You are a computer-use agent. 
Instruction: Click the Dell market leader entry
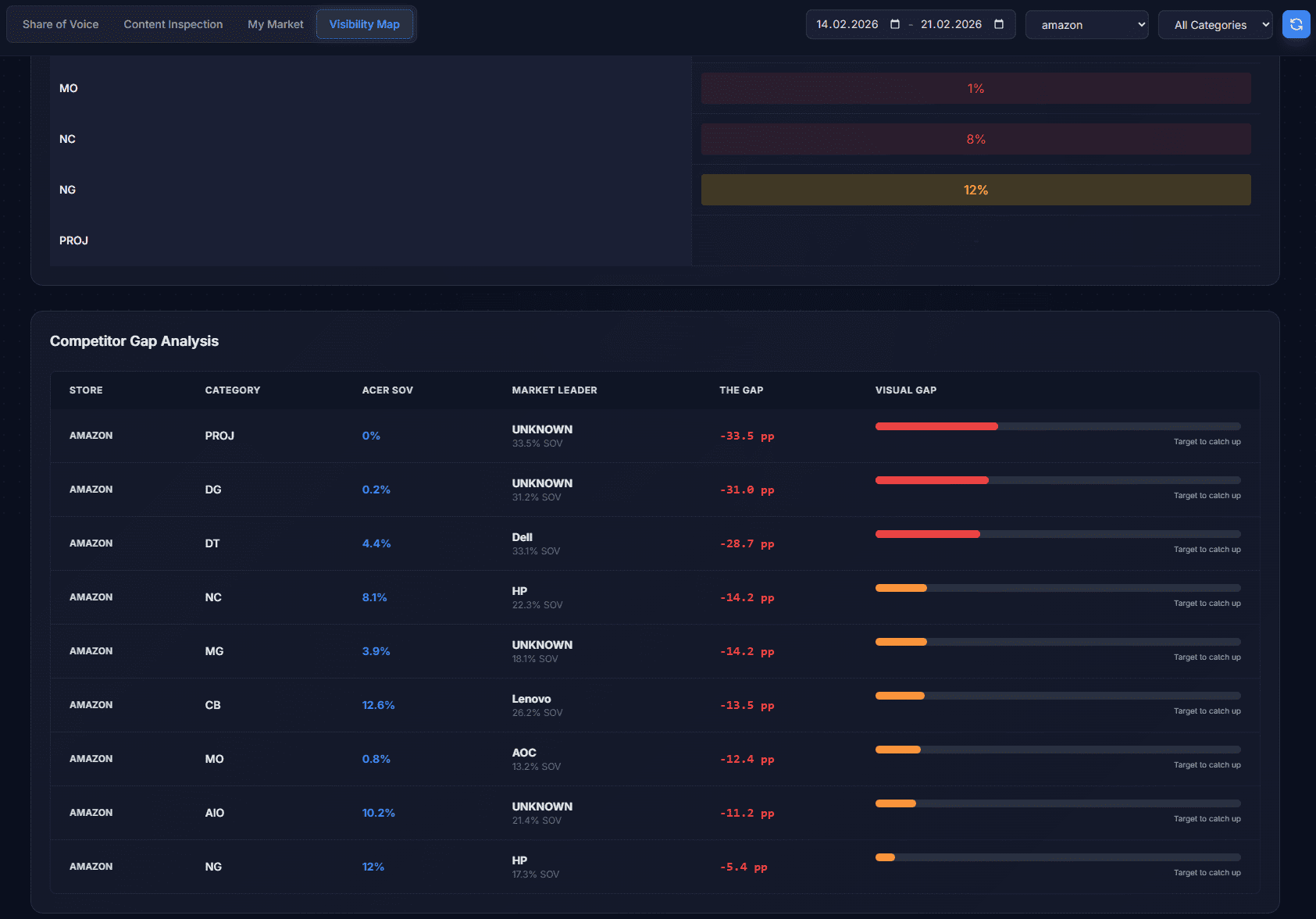pyautogui.click(x=522, y=537)
